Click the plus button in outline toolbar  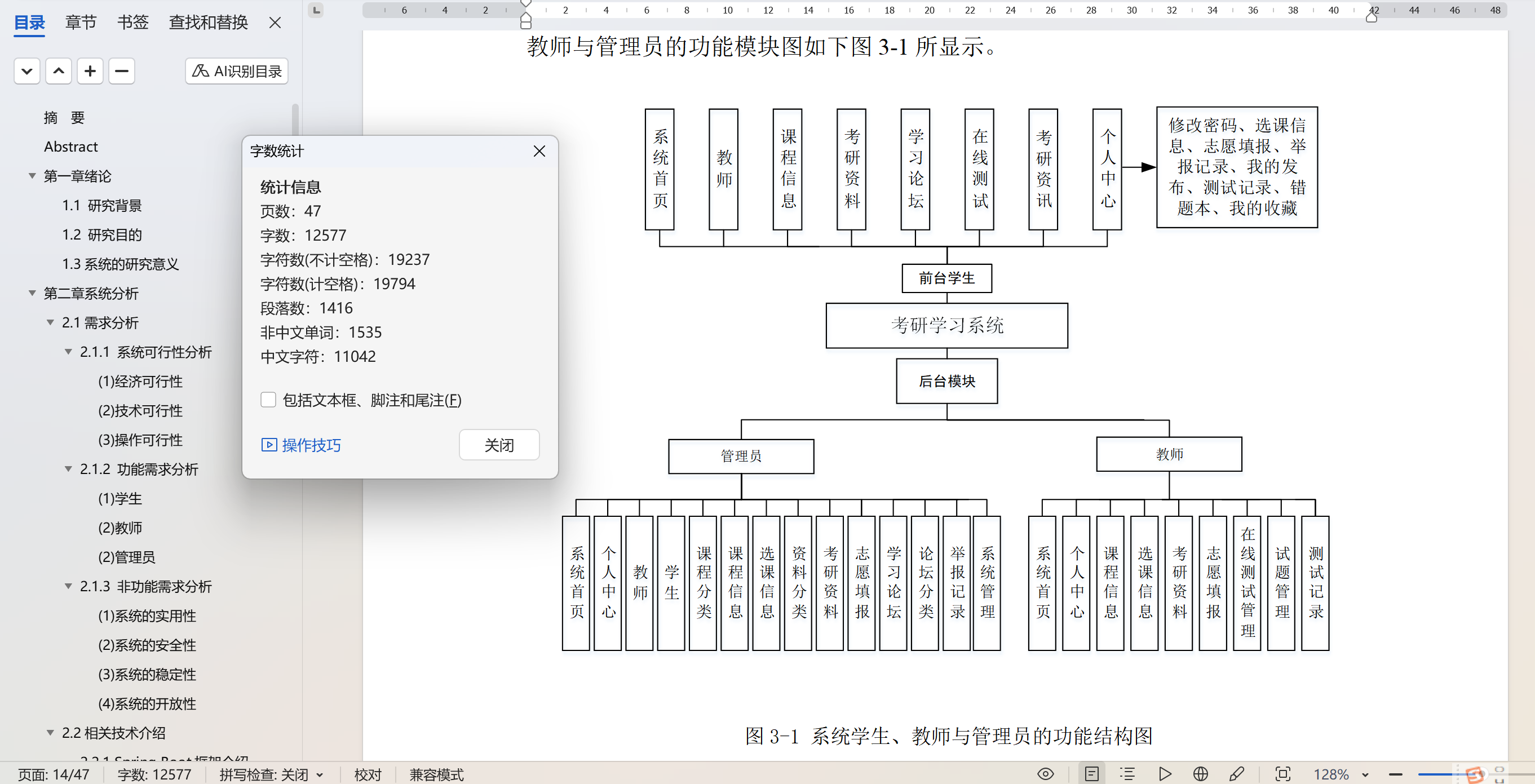[90, 72]
